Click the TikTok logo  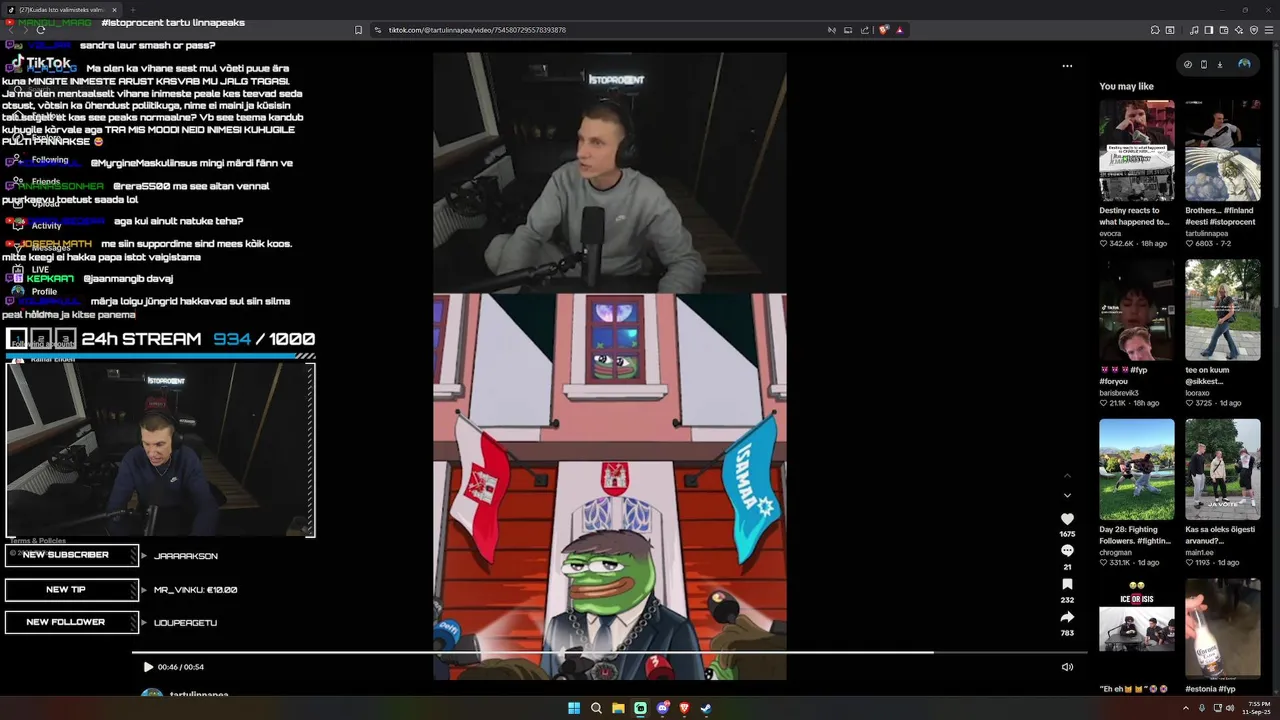42,63
